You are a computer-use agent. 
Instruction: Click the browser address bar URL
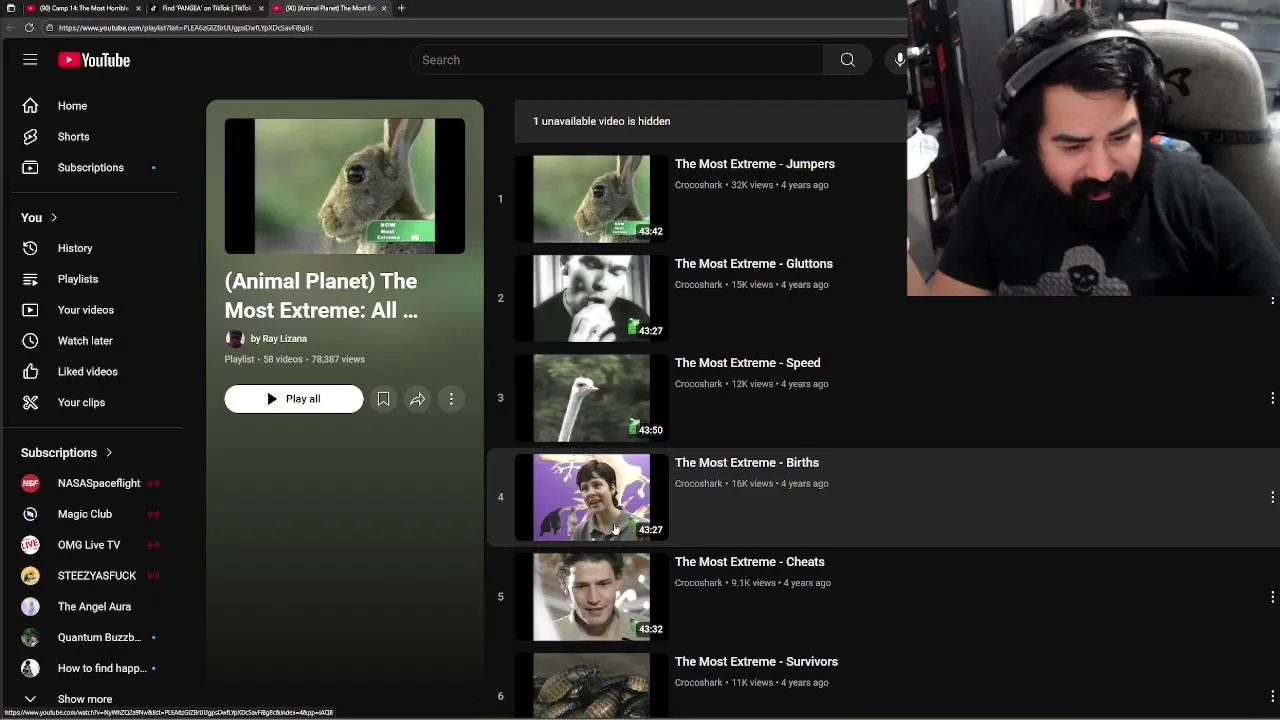[186, 28]
